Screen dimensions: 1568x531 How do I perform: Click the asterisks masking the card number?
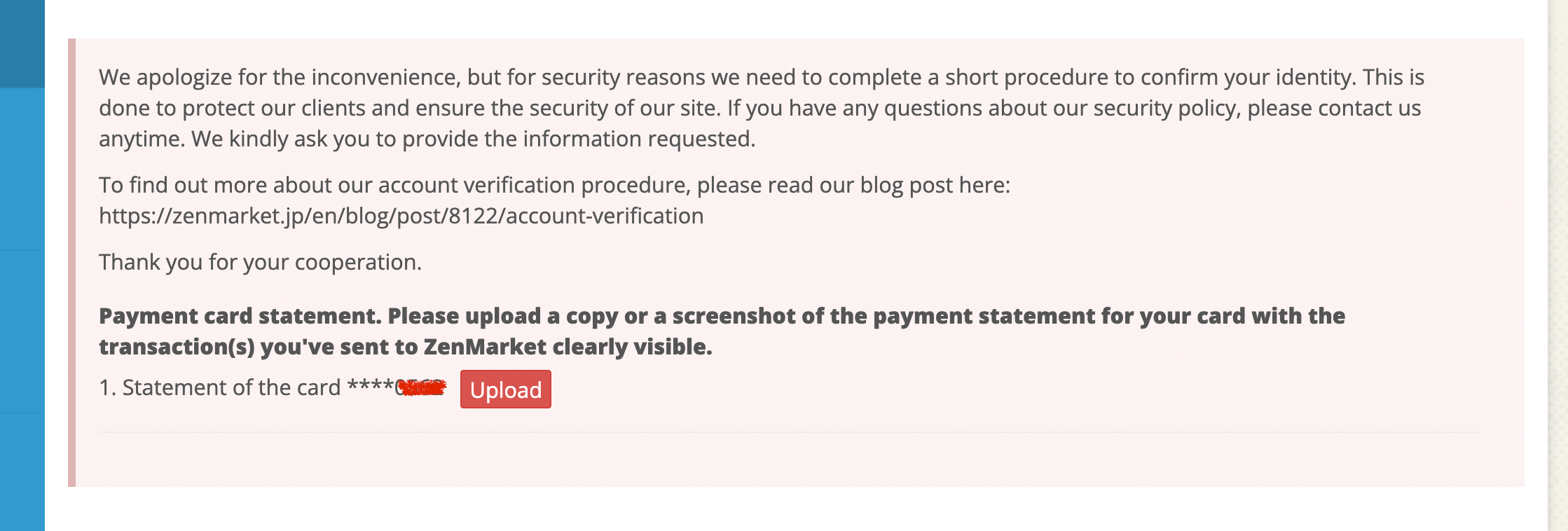click(x=371, y=385)
